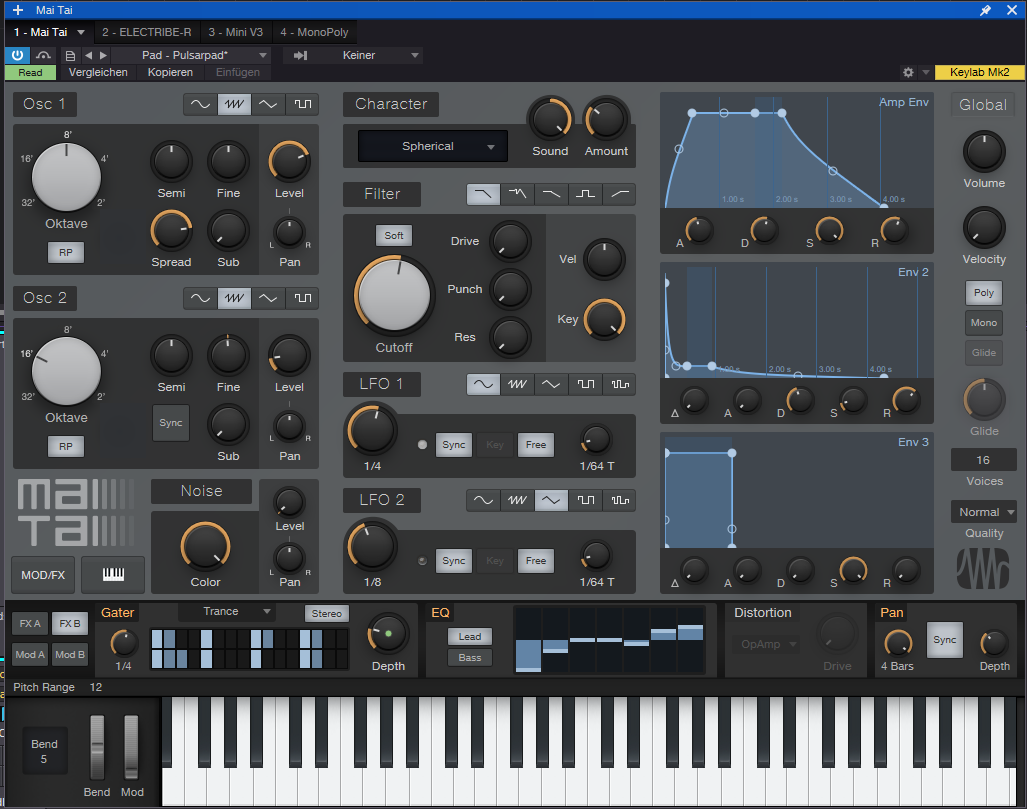Screen dimensions: 1027x809
Task: Select square waveform for LFO 1
Action: (586, 385)
